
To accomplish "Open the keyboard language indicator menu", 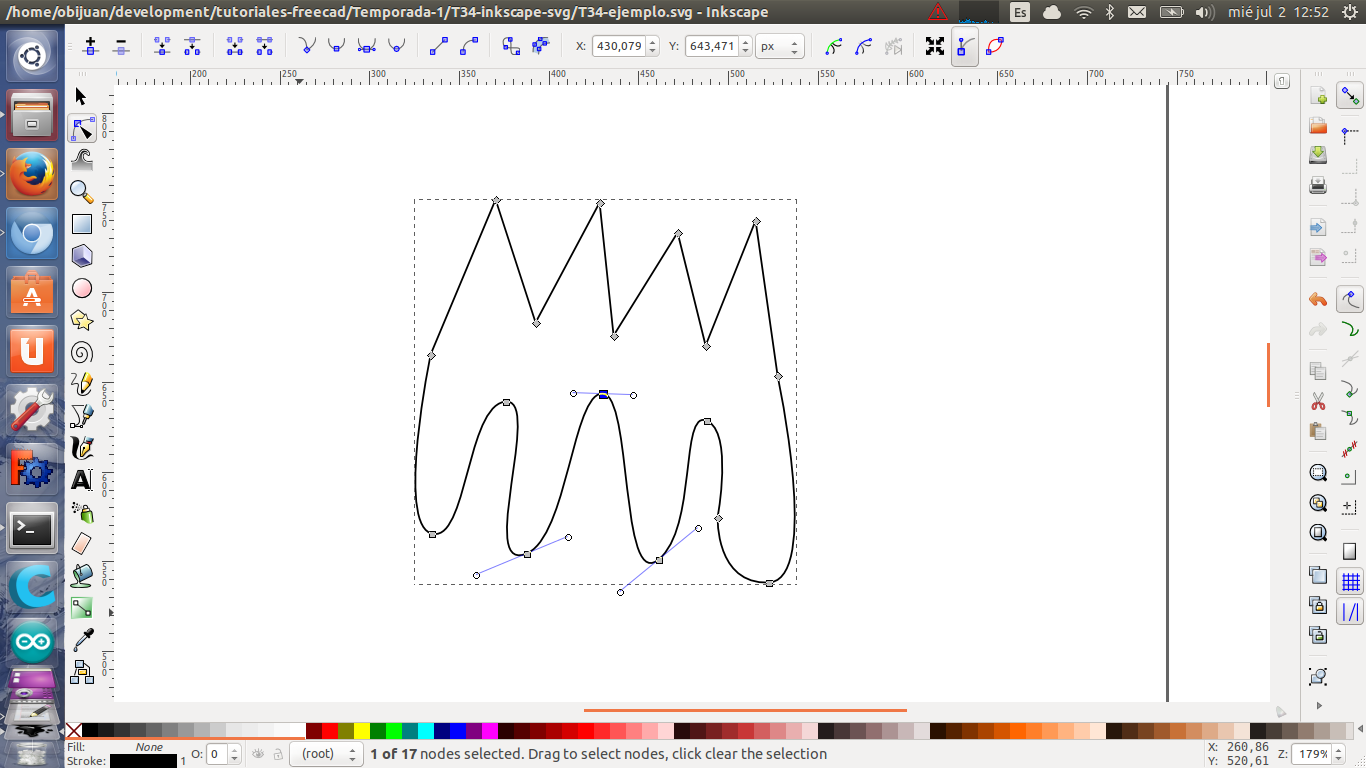I will point(1020,12).
